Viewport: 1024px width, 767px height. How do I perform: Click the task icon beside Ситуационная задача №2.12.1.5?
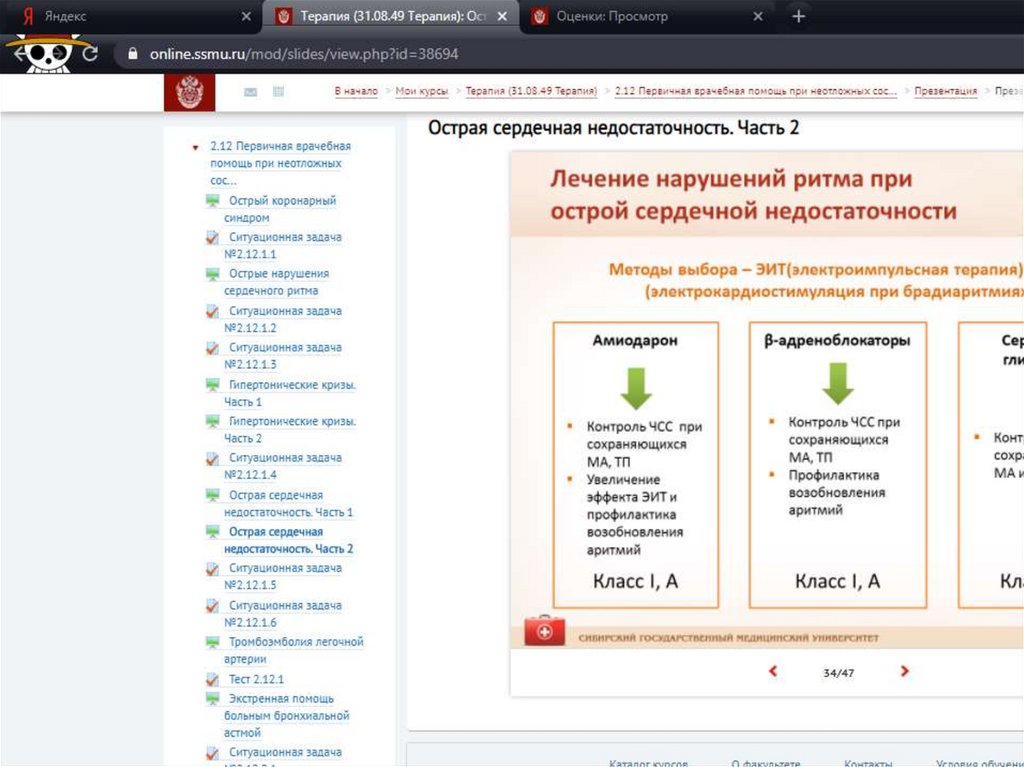click(x=212, y=568)
